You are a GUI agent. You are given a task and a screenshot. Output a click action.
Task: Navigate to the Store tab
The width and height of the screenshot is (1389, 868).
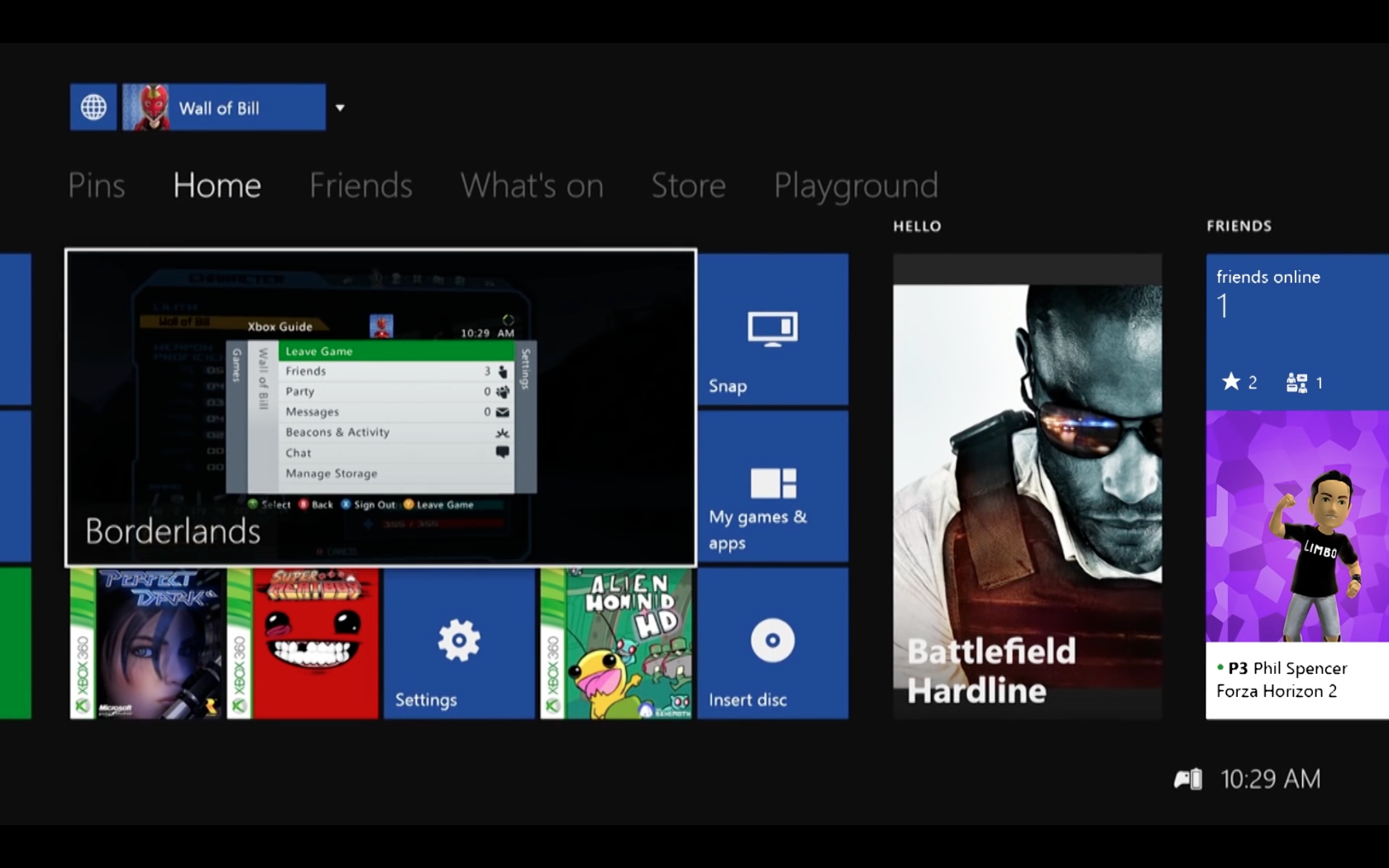click(x=689, y=185)
